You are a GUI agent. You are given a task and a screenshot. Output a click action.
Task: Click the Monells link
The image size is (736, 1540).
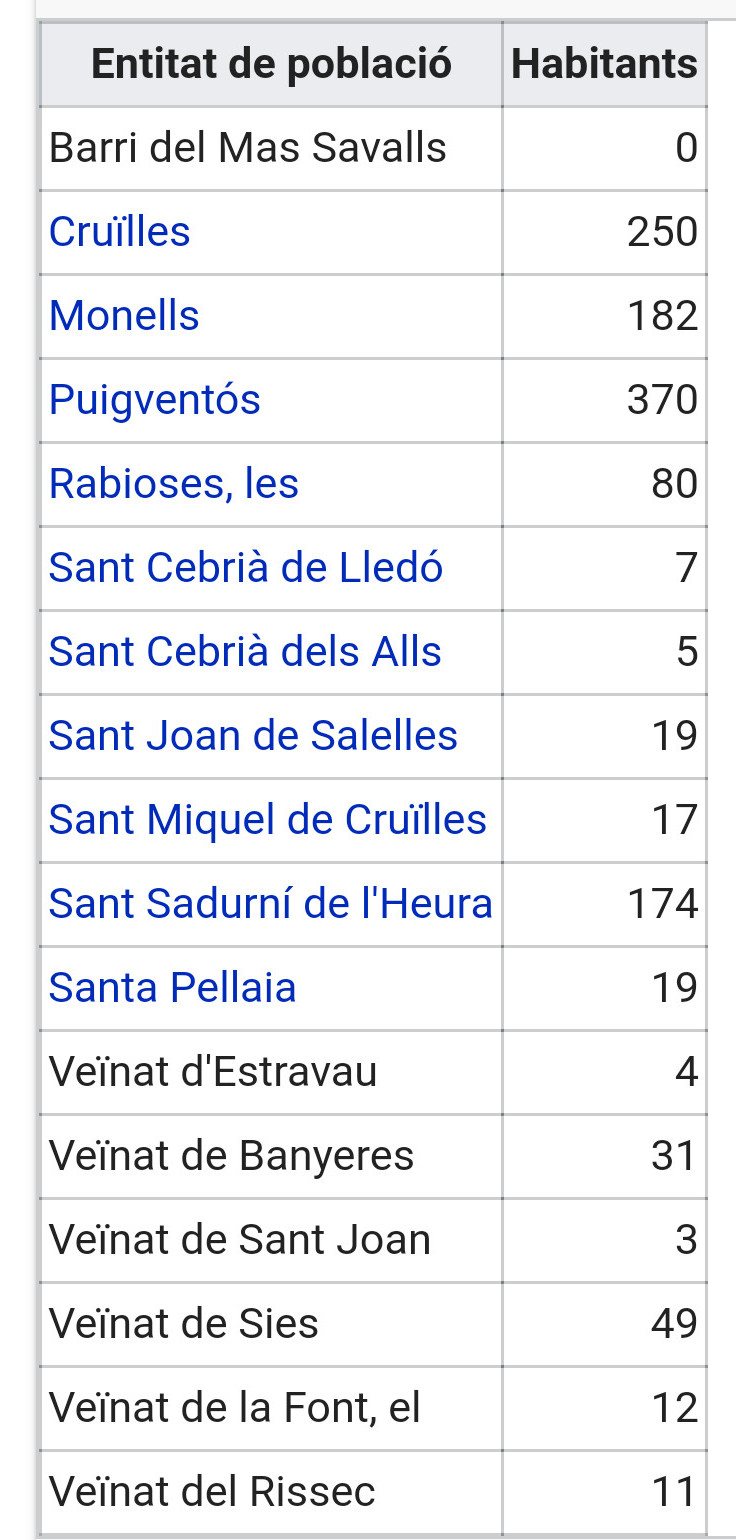pyautogui.click(x=124, y=316)
